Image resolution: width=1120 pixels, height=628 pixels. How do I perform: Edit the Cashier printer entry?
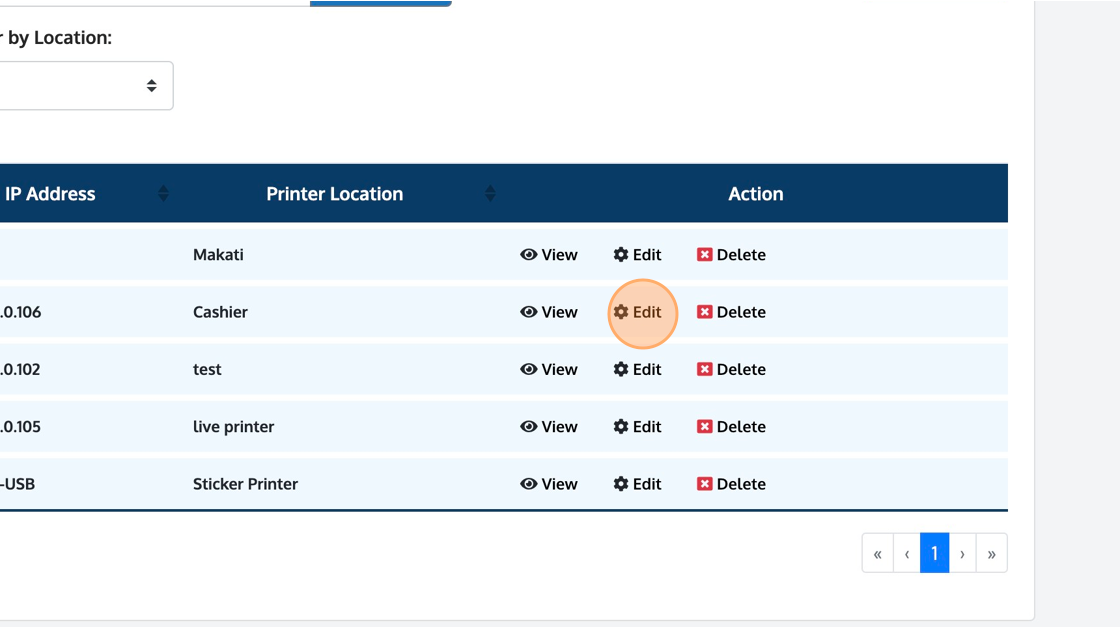[637, 312]
